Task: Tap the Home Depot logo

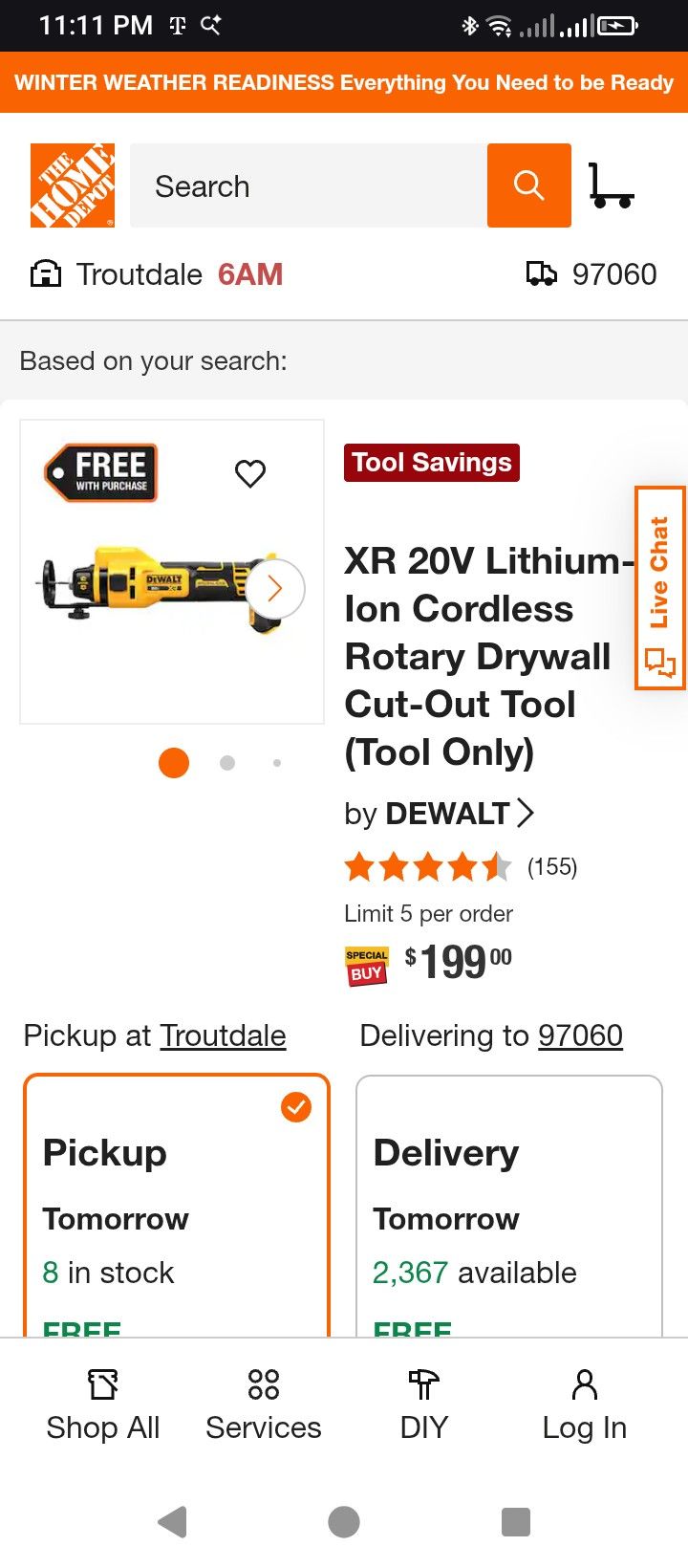Action: pyautogui.click(x=72, y=185)
